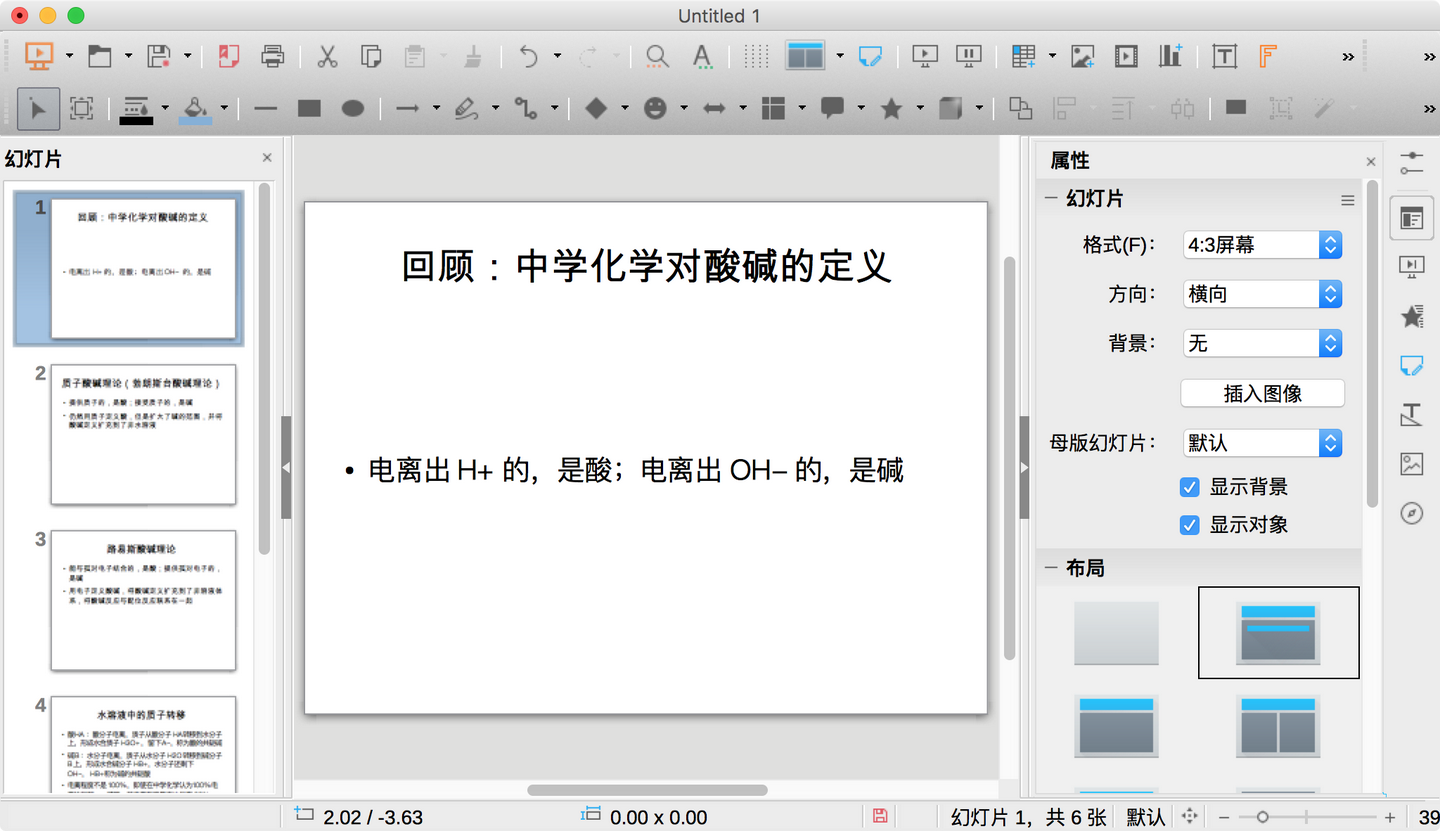Image resolution: width=1440 pixels, height=831 pixels.
Task: Close the 幻灯片 slide panel
Action: click(x=267, y=158)
